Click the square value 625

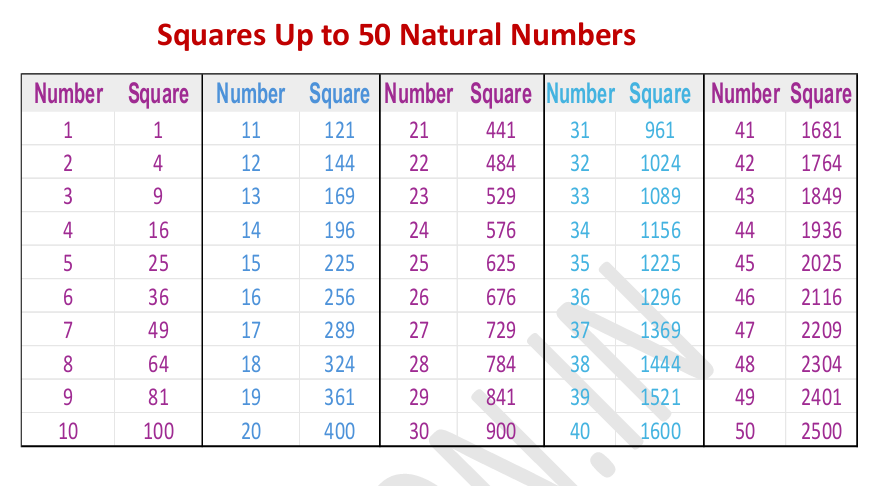point(501,264)
